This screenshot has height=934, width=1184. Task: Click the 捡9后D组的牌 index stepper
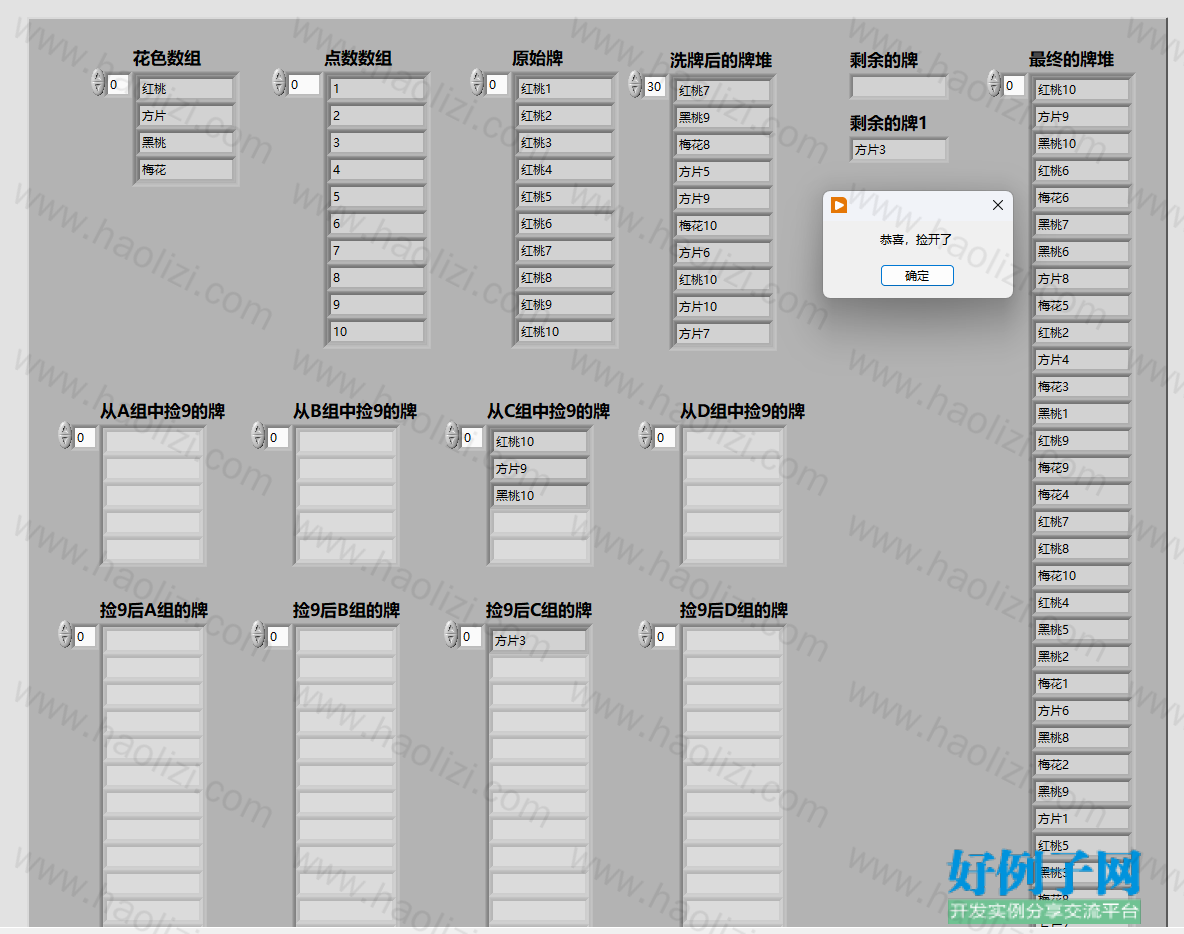(x=645, y=636)
